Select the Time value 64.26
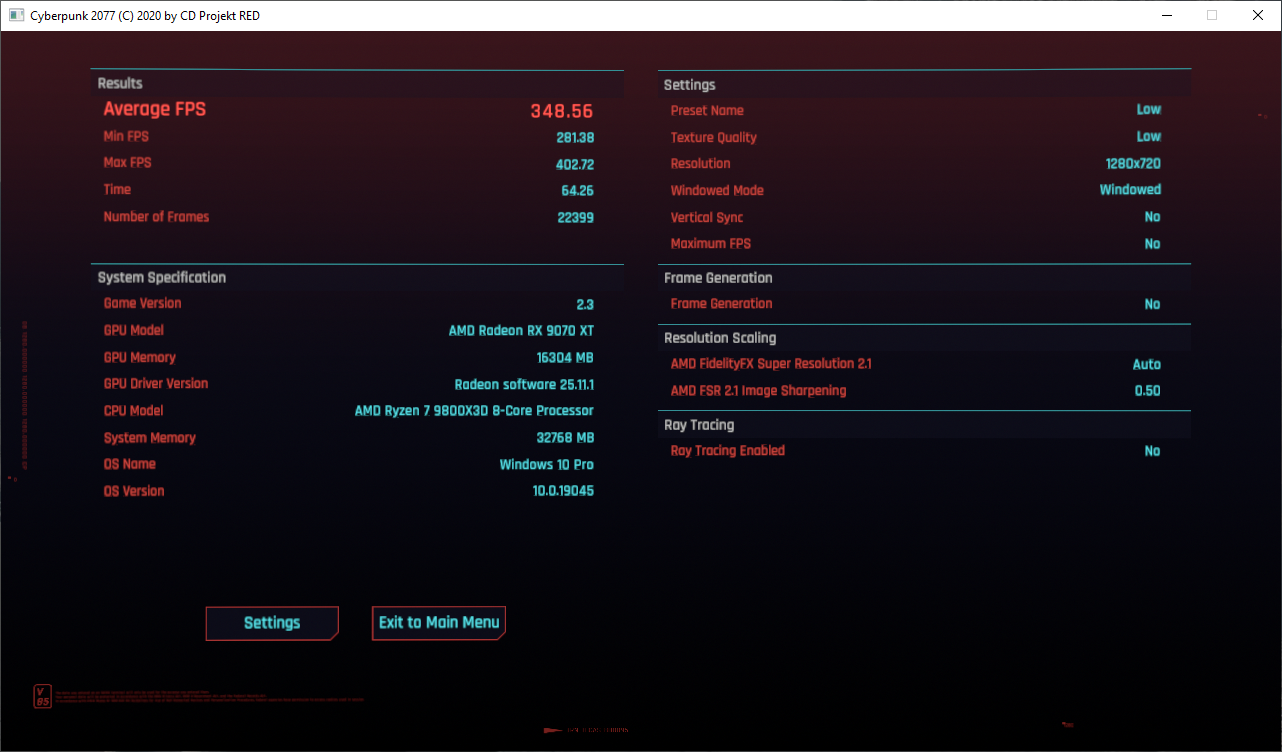1282x752 pixels. 578,190
